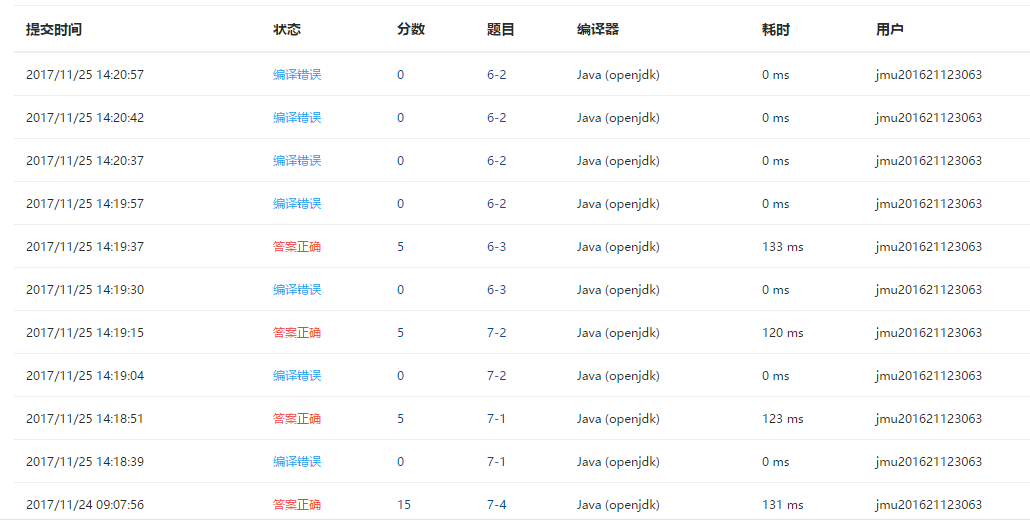Viewport: 1030px width, 520px height.
Task: Open the 答案正确 result submitted at 14:19:37
Action: point(297,247)
